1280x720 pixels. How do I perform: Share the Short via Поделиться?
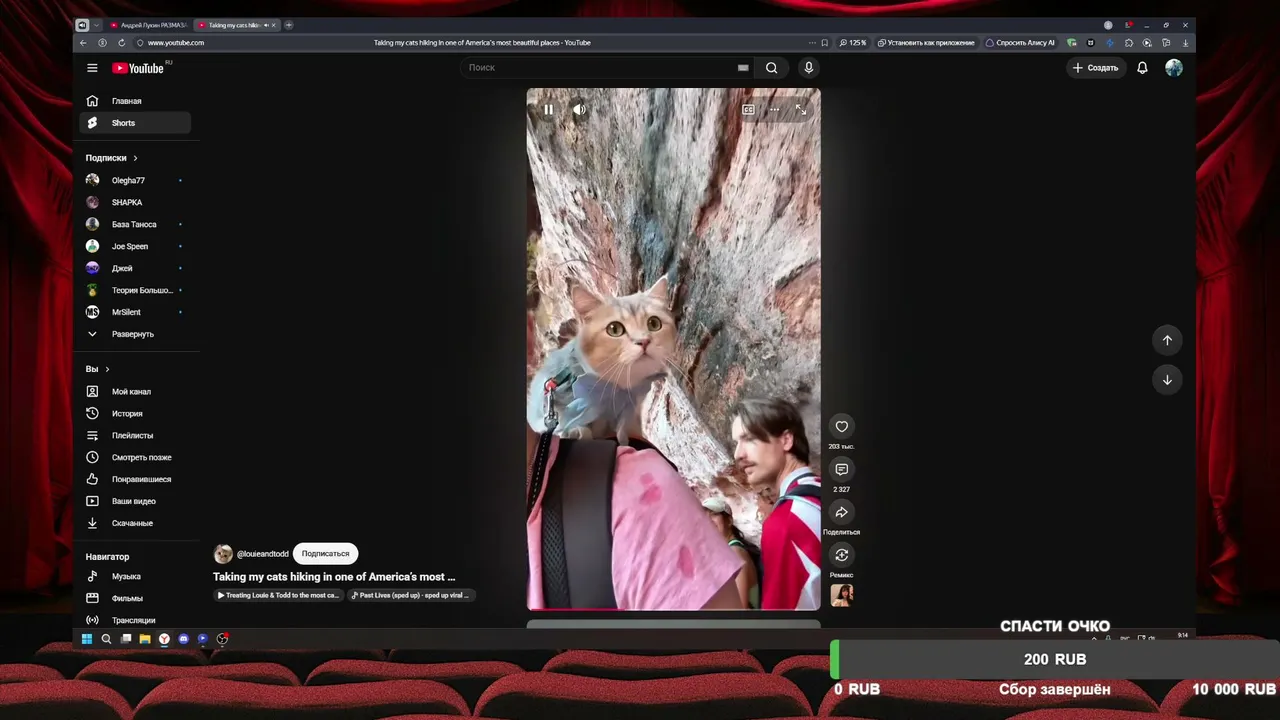pyautogui.click(x=842, y=513)
